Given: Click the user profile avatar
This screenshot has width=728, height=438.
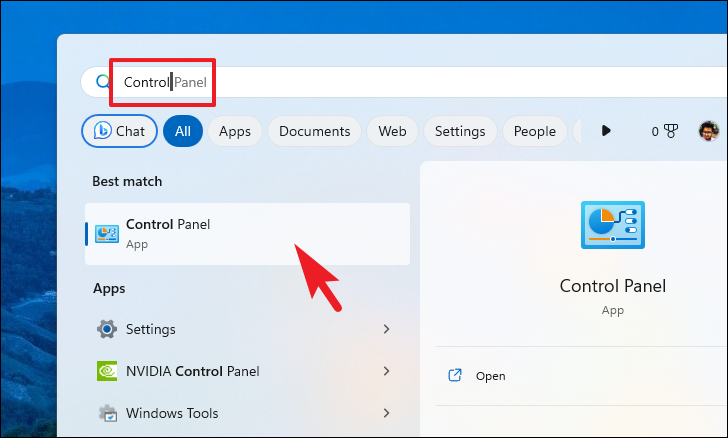Looking at the screenshot, I should (708, 131).
